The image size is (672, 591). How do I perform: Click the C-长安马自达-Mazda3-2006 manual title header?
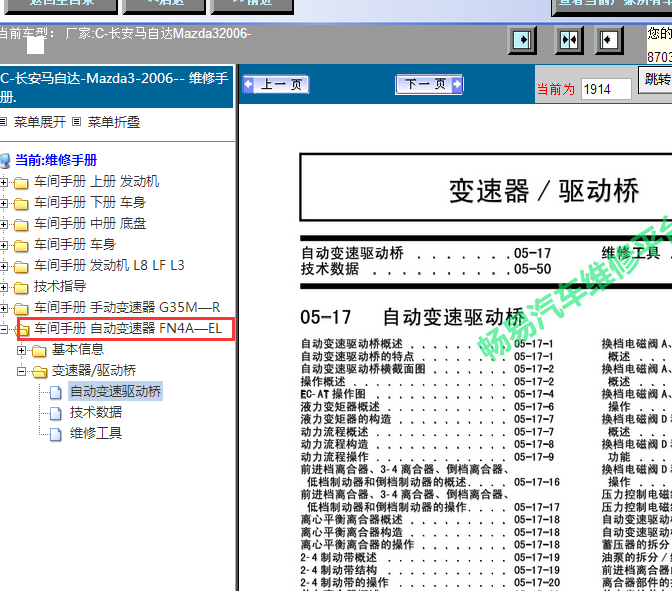[x=116, y=87]
